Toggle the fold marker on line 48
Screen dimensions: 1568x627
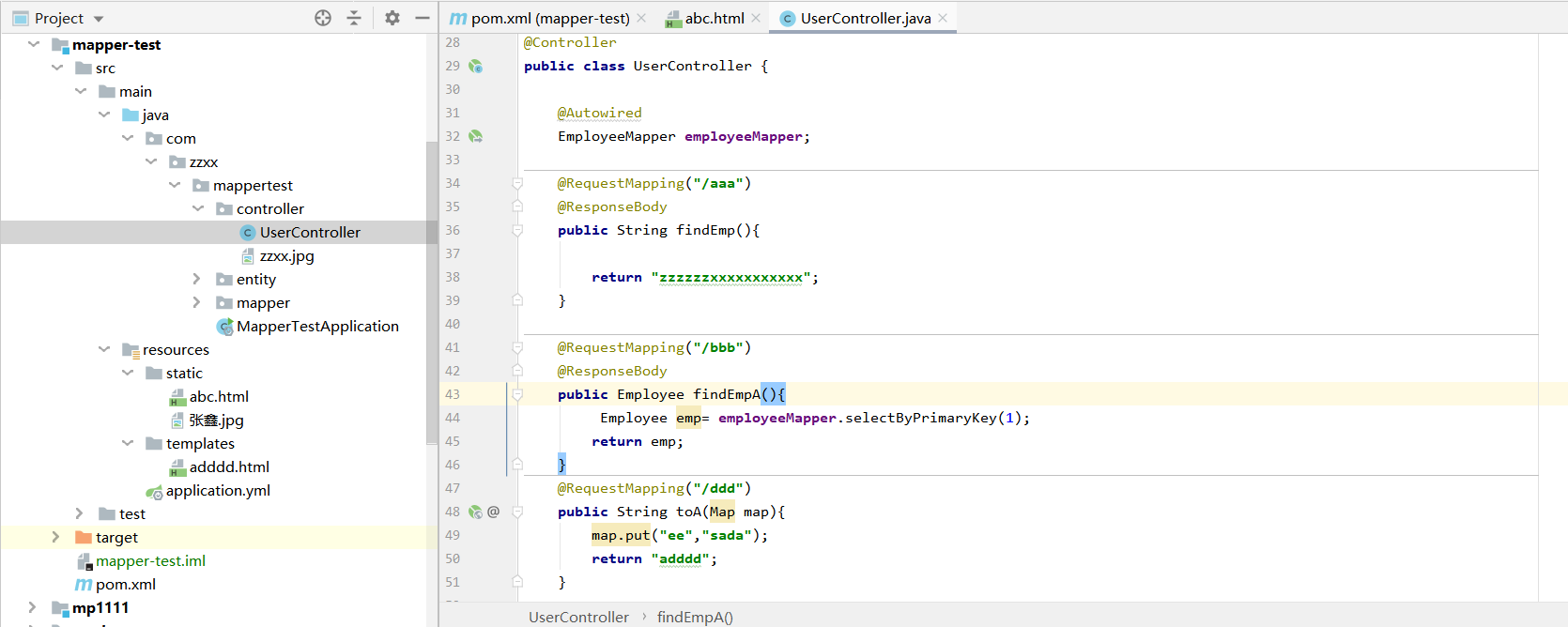click(x=517, y=512)
